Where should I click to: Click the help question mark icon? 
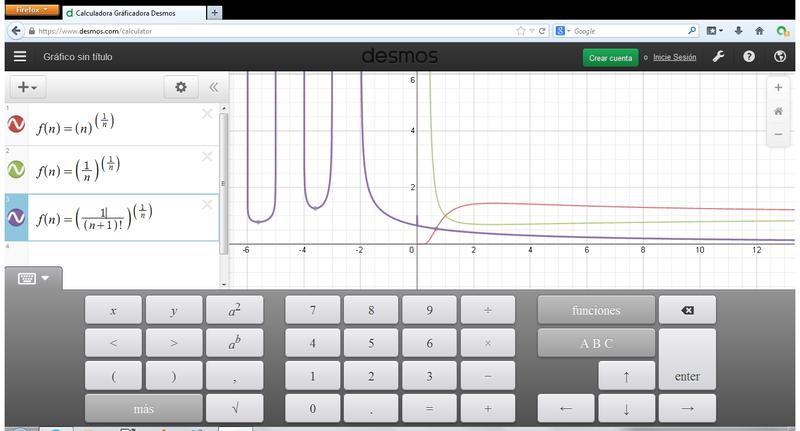(x=749, y=57)
